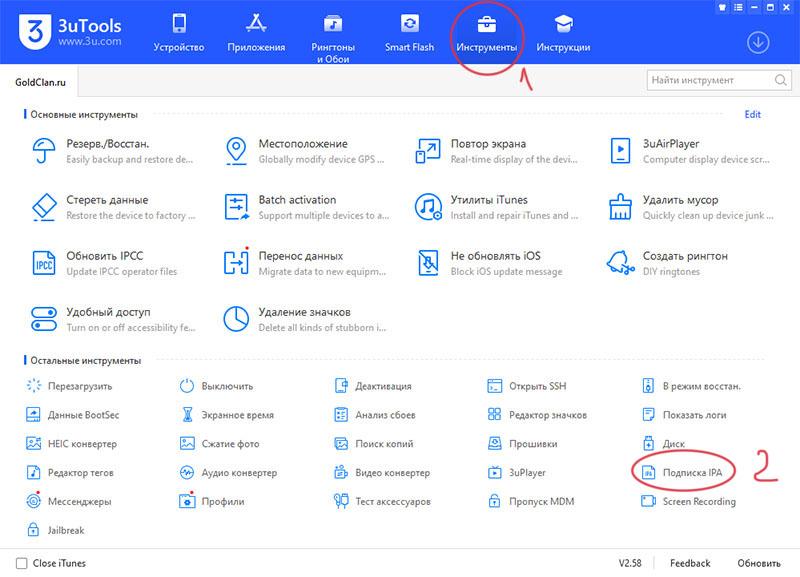The height and width of the screenshot is (577, 800).
Task: Open Мессенджеры tool icon
Action: click(34, 500)
